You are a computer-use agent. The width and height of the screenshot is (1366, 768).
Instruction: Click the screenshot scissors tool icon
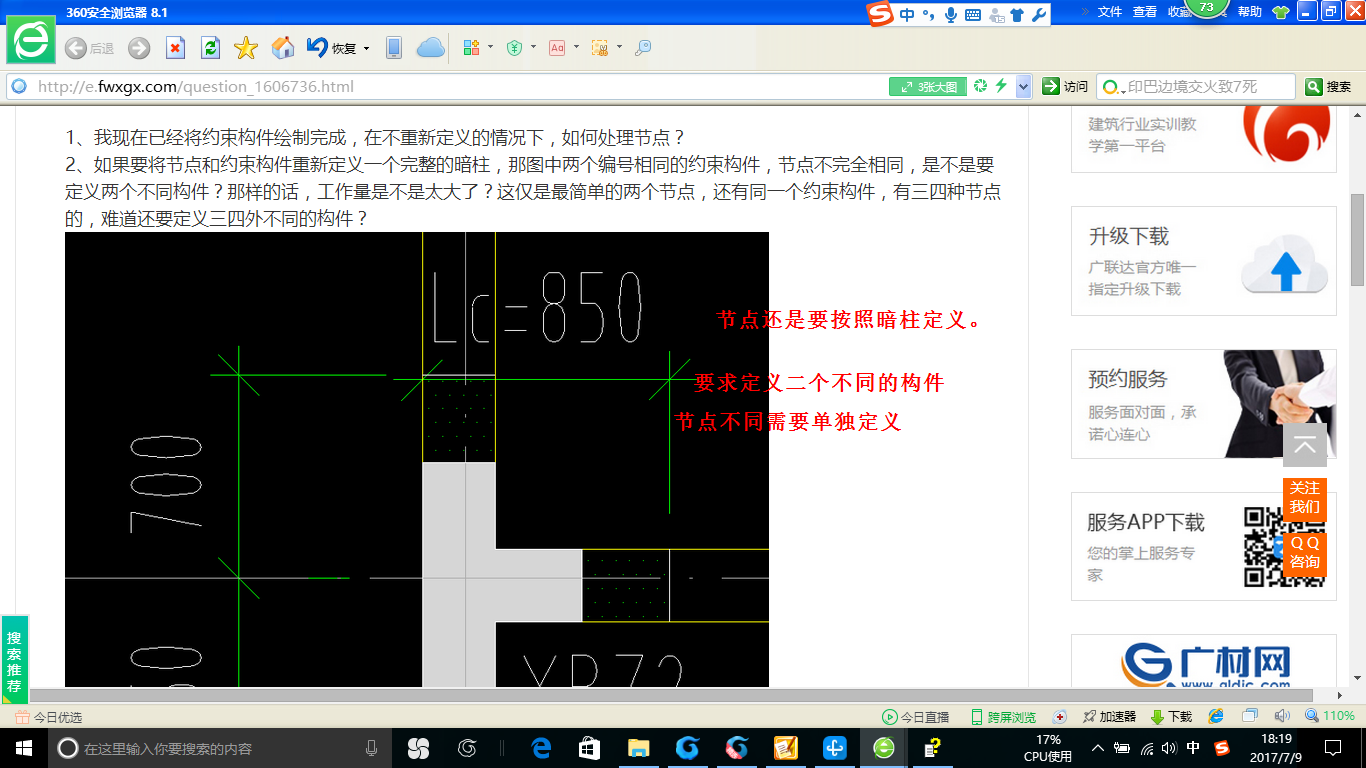pyautogui.click(x=600, y=47)
